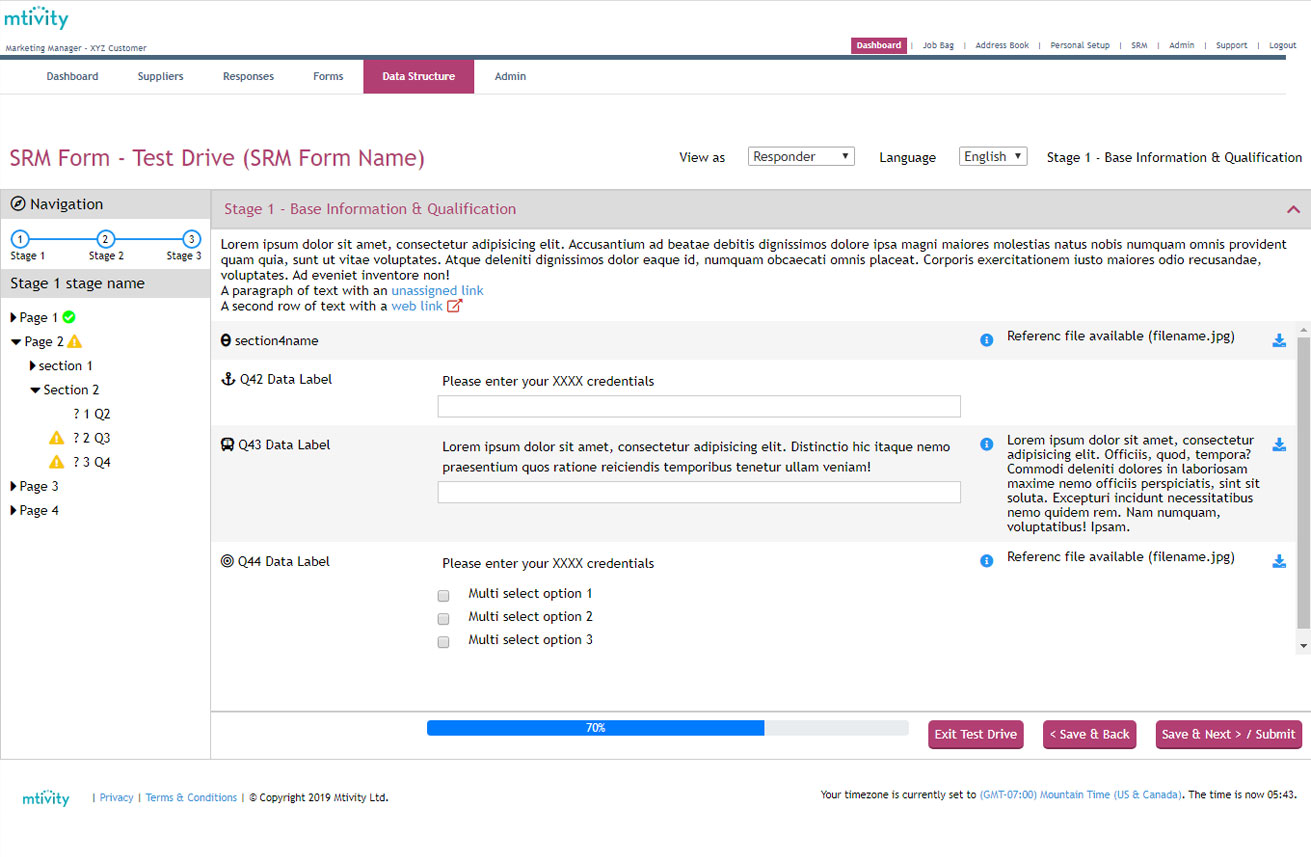
Task: Click Logout in the top bar
Action: (x=1282, y=46)
